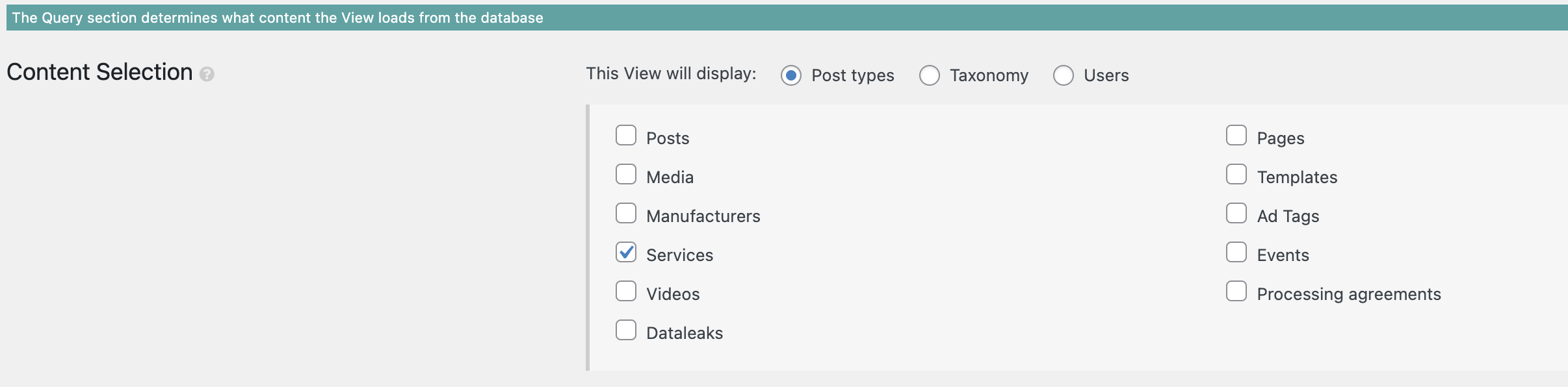Check the Processing agreements checkbox
This screenshot has width=1568, height=387.
tap(1236, 291)
